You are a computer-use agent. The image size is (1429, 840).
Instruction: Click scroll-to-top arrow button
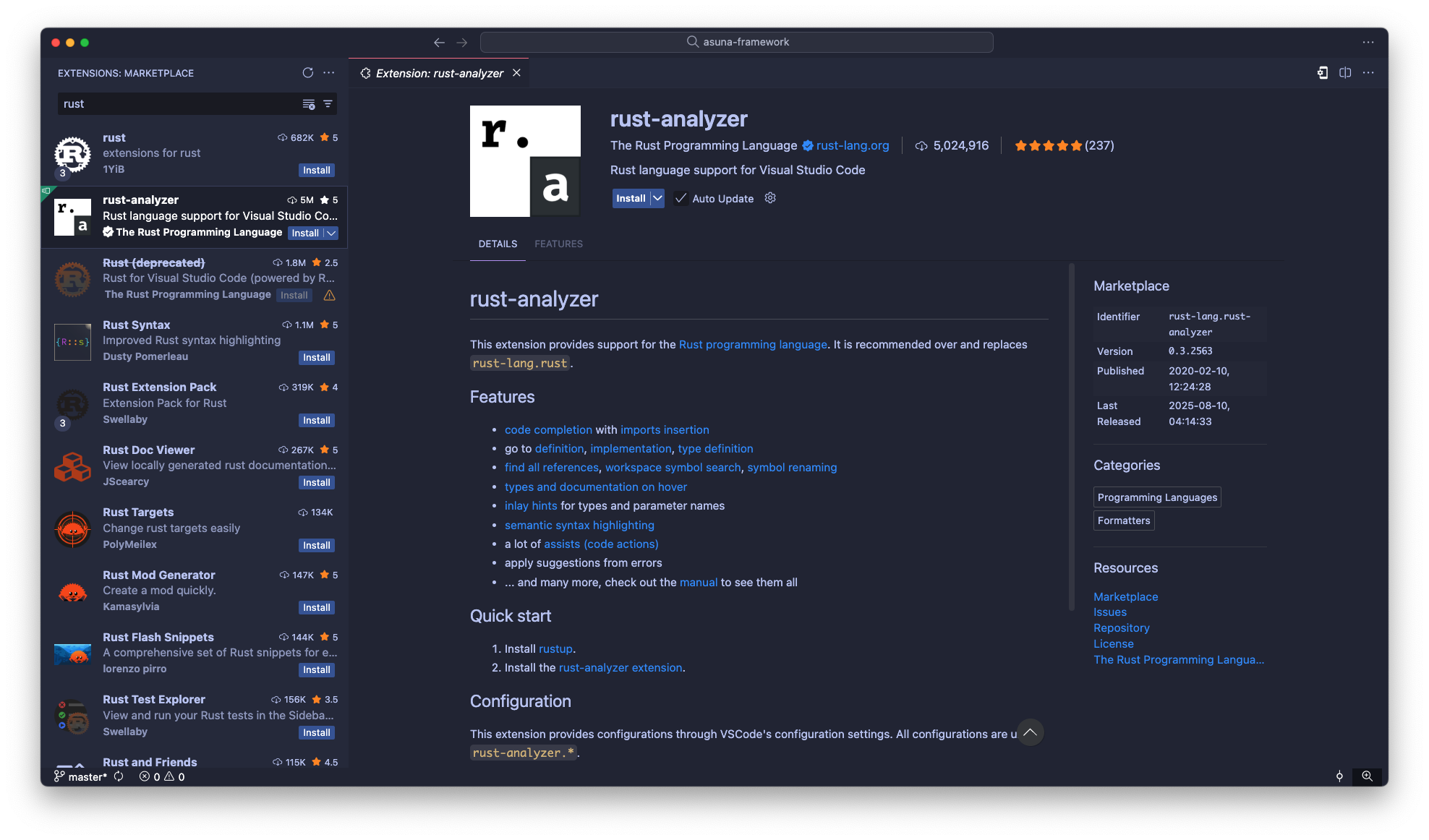tap(1030, 732)
